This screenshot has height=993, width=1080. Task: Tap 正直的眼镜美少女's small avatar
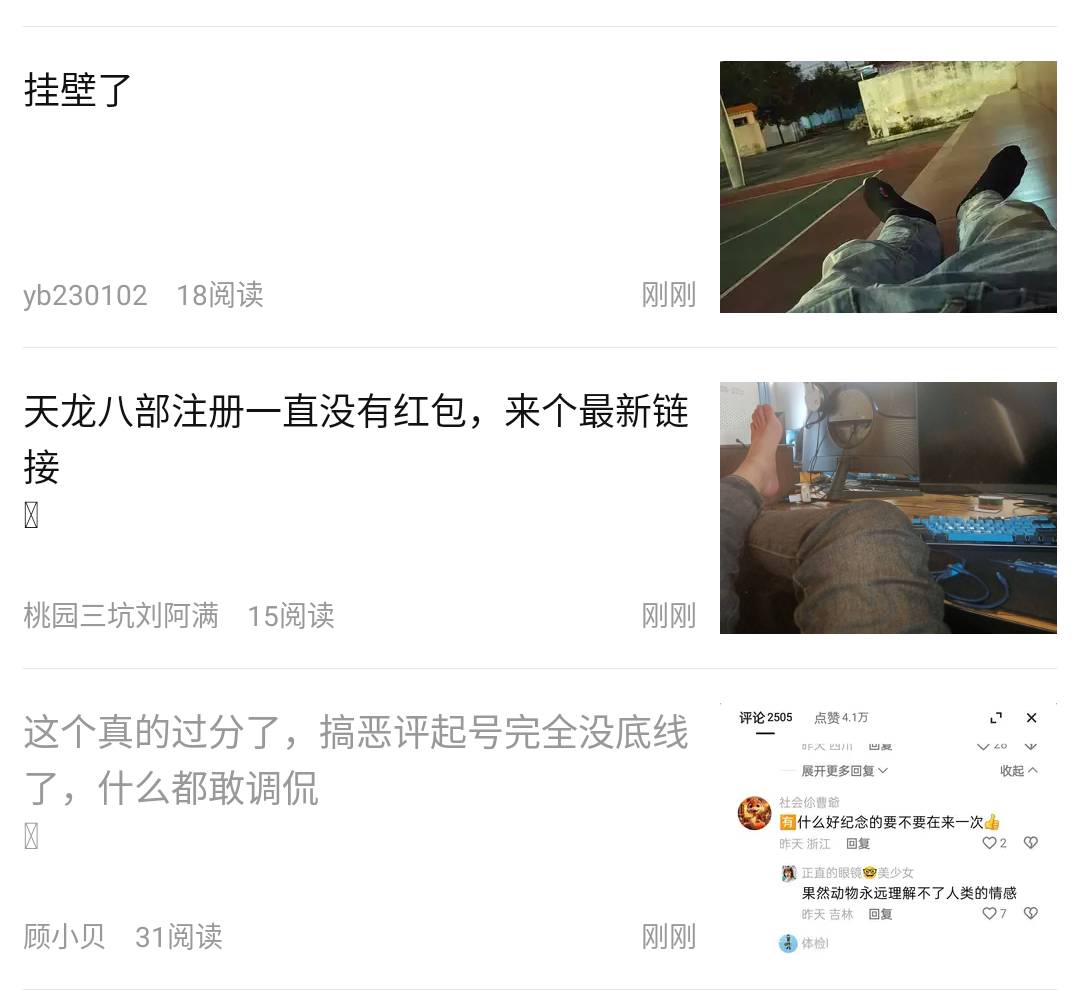tap(789, 873)
